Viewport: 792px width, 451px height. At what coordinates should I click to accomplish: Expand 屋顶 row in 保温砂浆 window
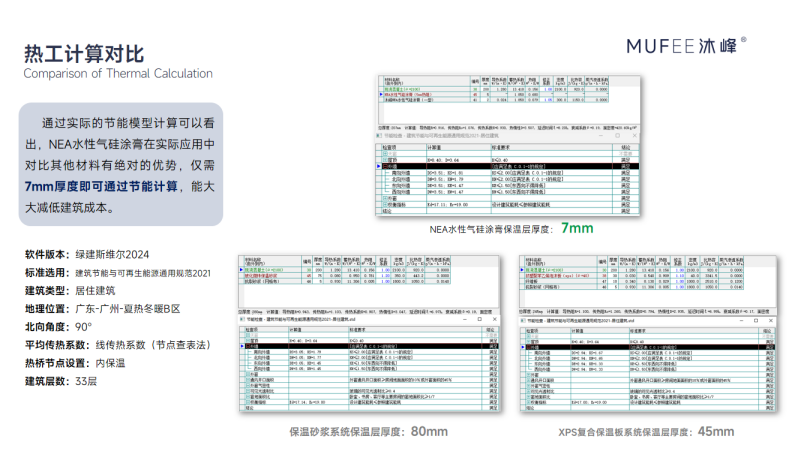tap(248, 341)
